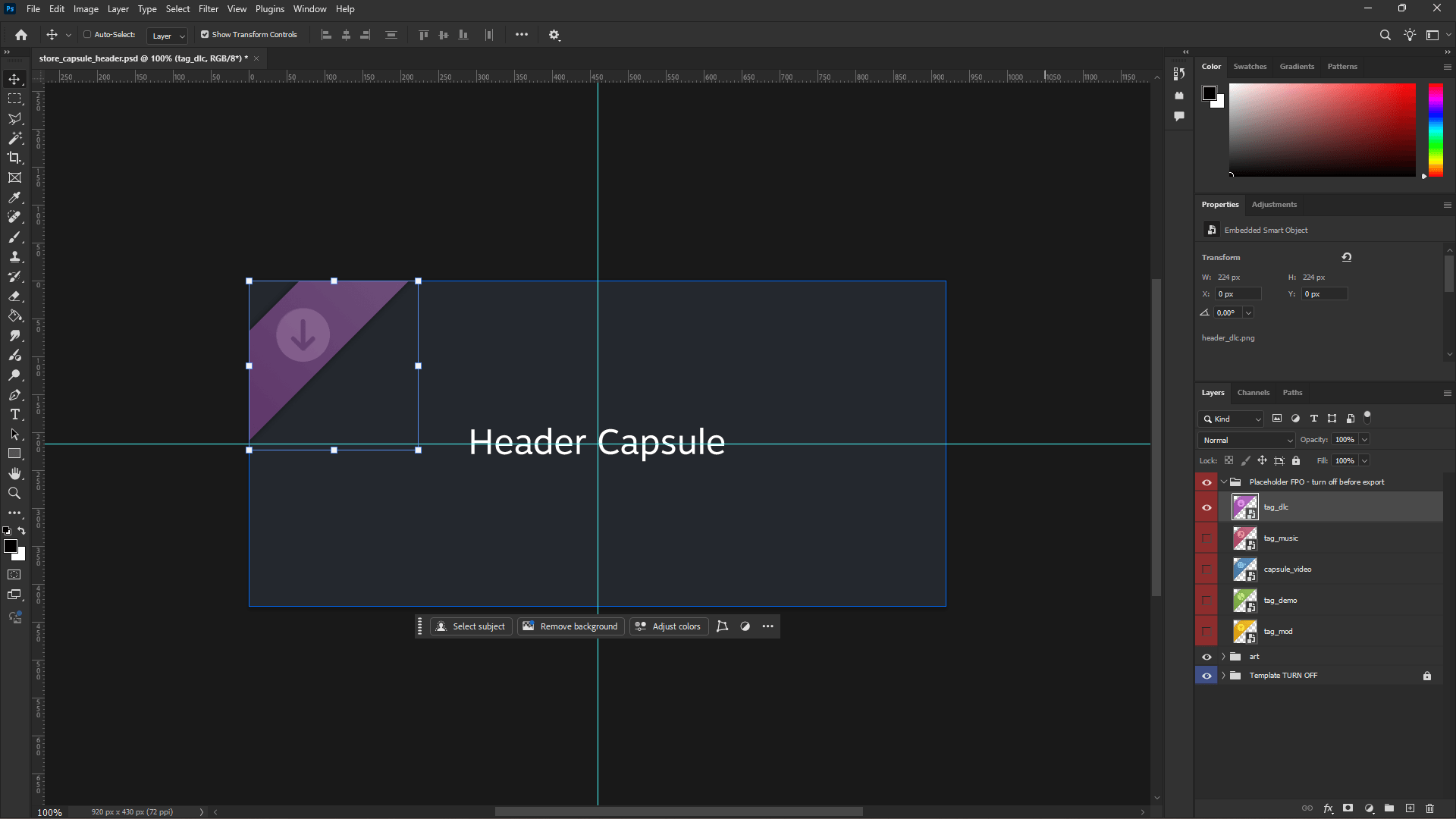The height and width of the screenshot is (819, 1456).
Task: Open the Kind layer filter dropdown
Action: (1232, 419)
